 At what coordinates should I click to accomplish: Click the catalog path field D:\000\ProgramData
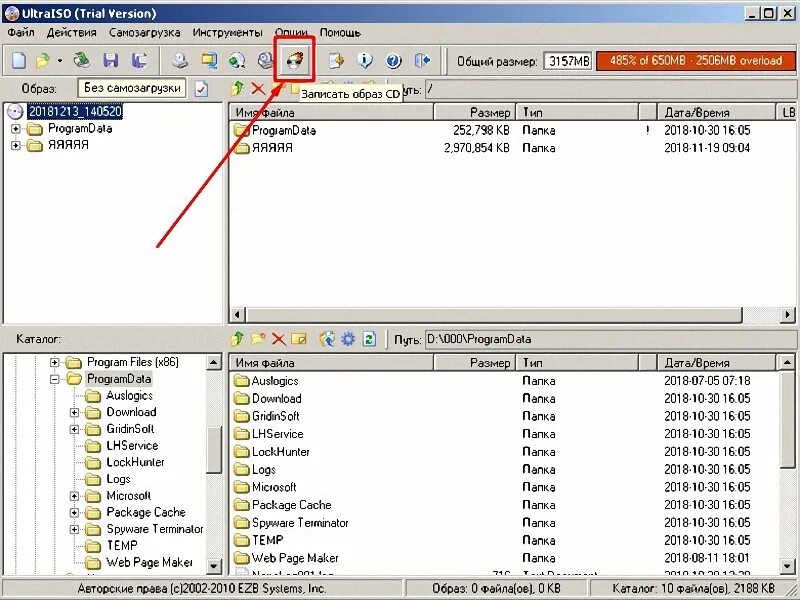(x=610, y=339)
